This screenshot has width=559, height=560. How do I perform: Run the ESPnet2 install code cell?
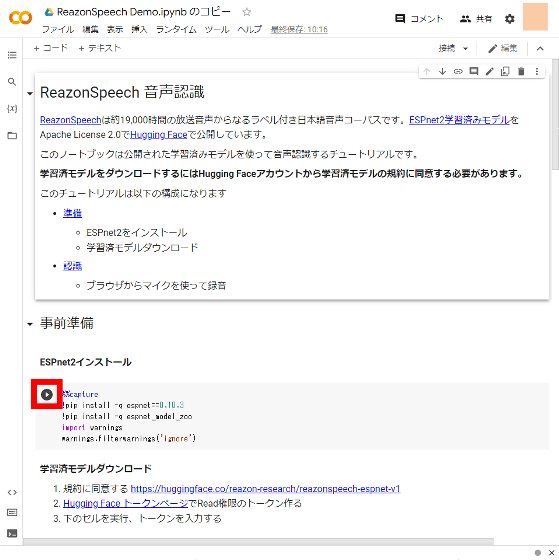pyautogui.click(x=47, y=395)
